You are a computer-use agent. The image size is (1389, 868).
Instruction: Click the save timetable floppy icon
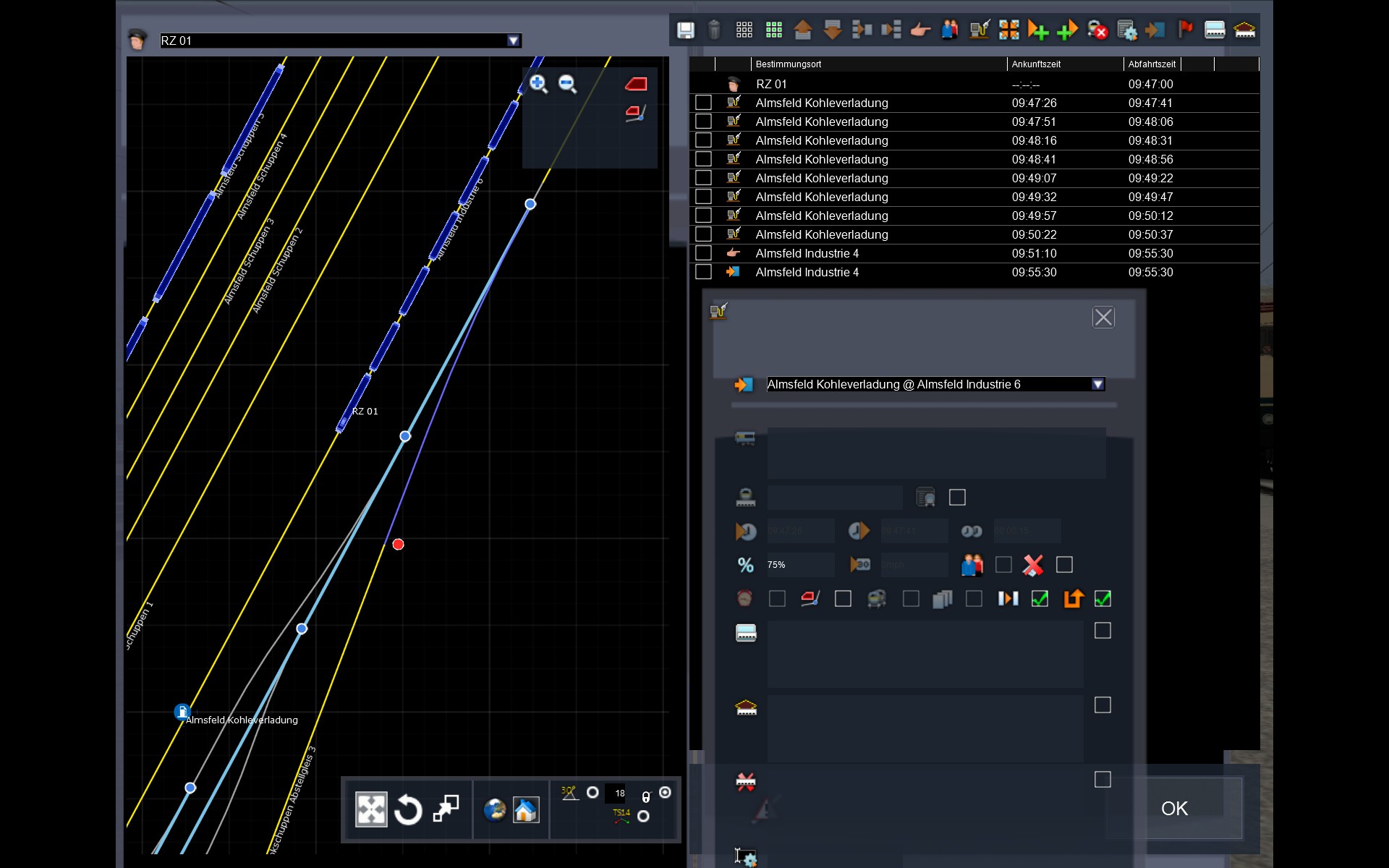pos(685,30)
